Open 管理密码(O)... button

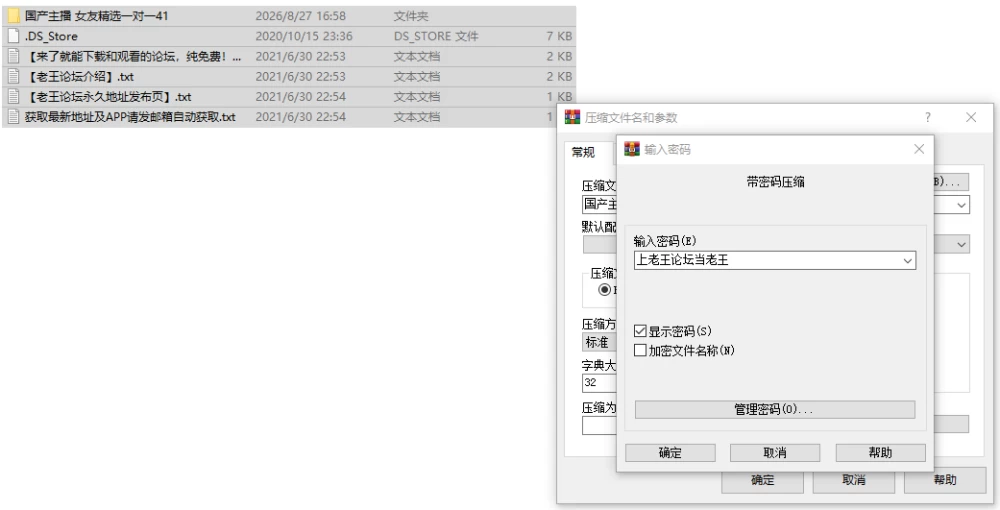click(774, 409)
